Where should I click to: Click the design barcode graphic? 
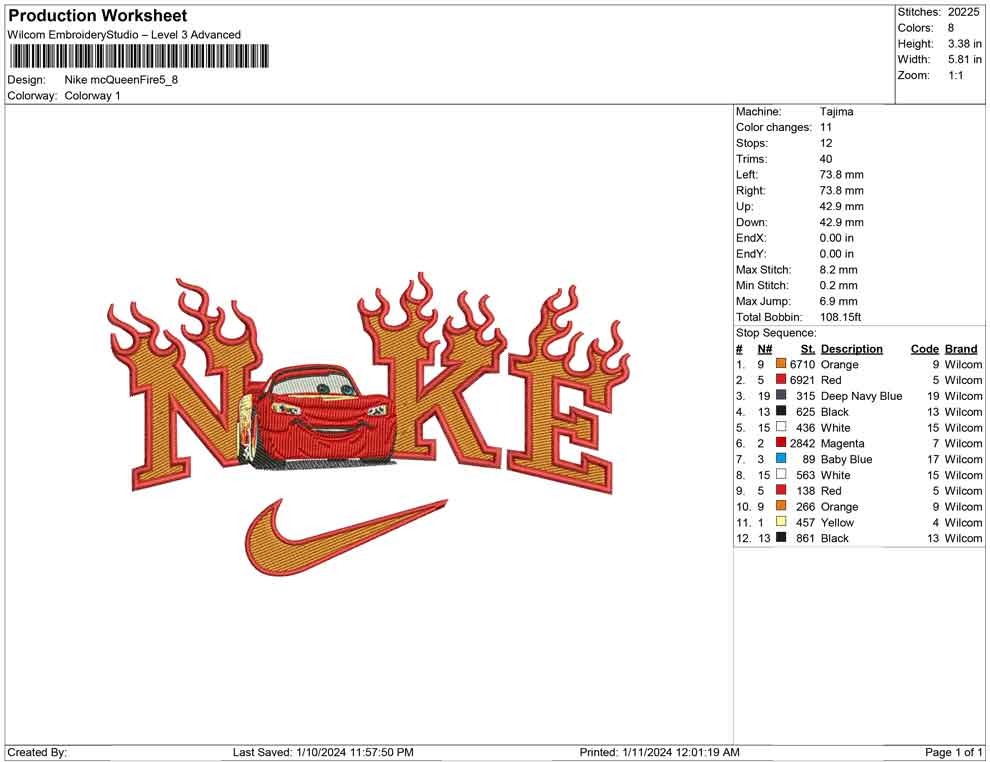click(138, 56)
